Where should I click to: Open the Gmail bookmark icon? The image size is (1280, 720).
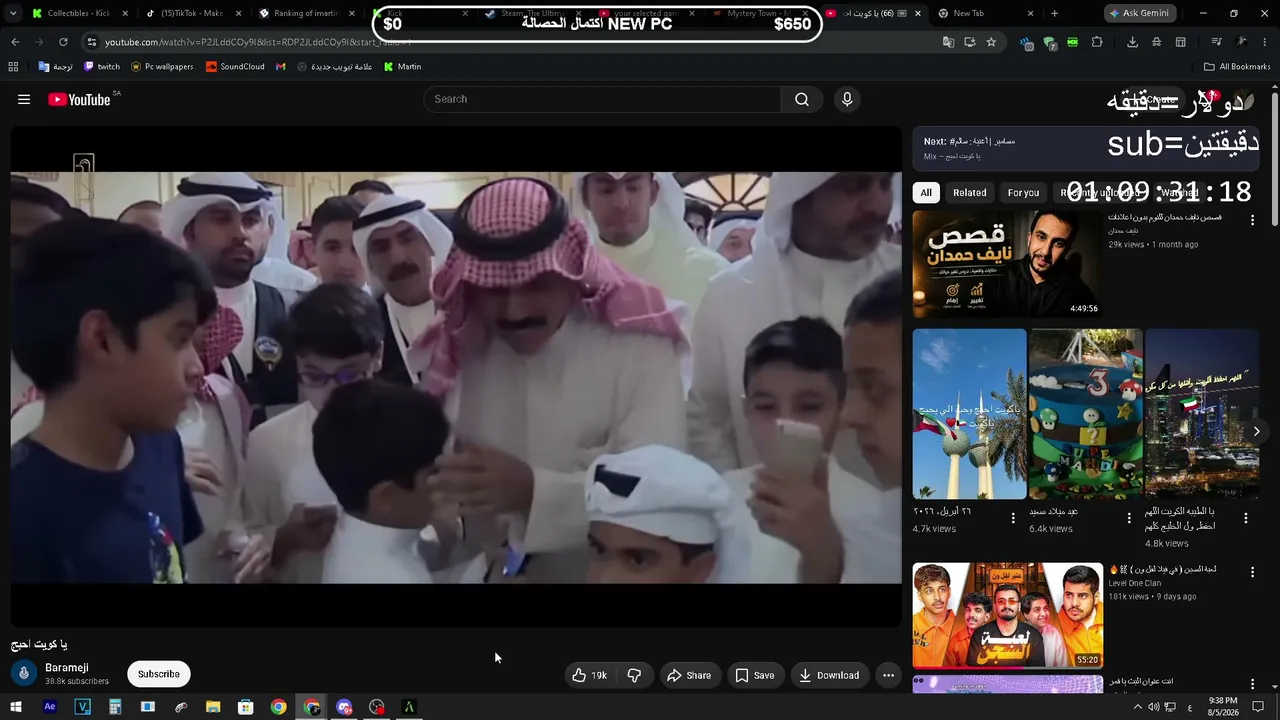[x=281, y=67]
